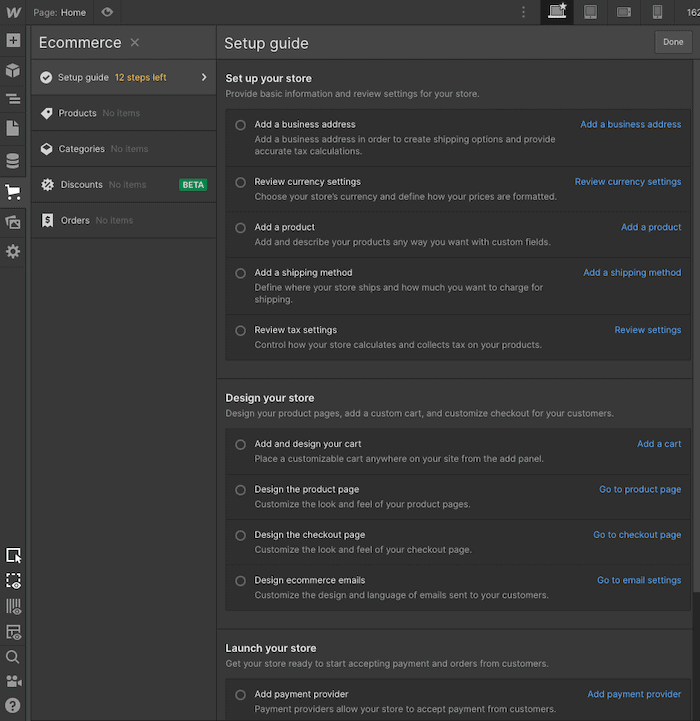The height and width of the screenshot is (721, 700).
Task: Check off Add a shipping method step
Action: [240, 273]
